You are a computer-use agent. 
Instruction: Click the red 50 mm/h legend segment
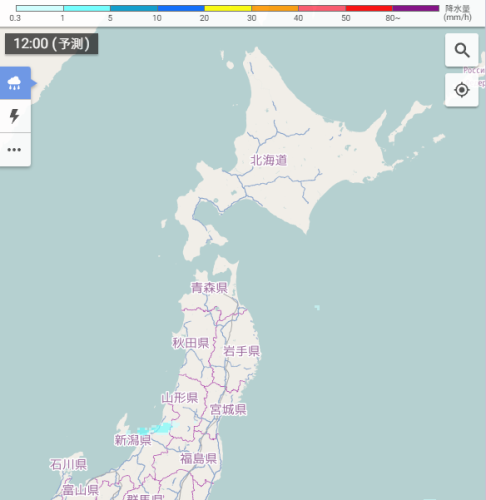coord(369,8)
